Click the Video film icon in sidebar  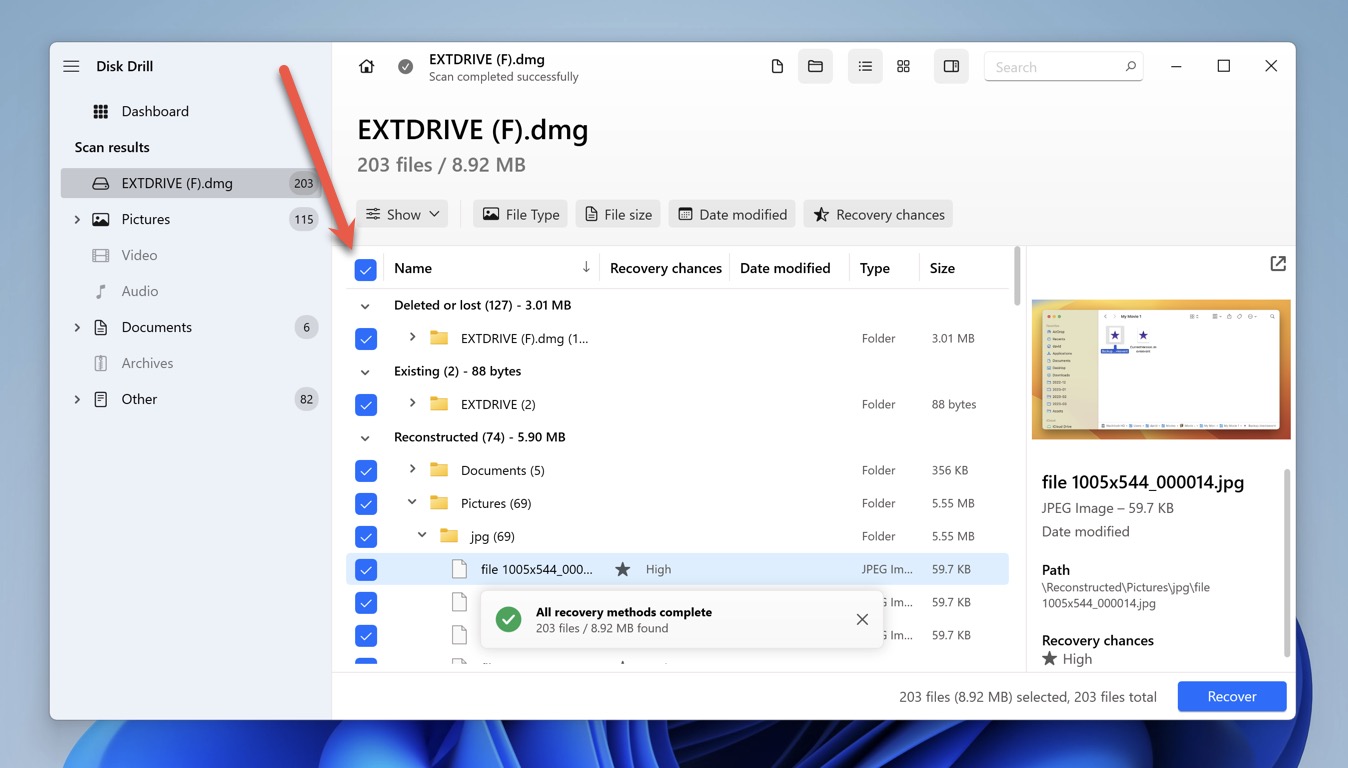pos(101,255)
